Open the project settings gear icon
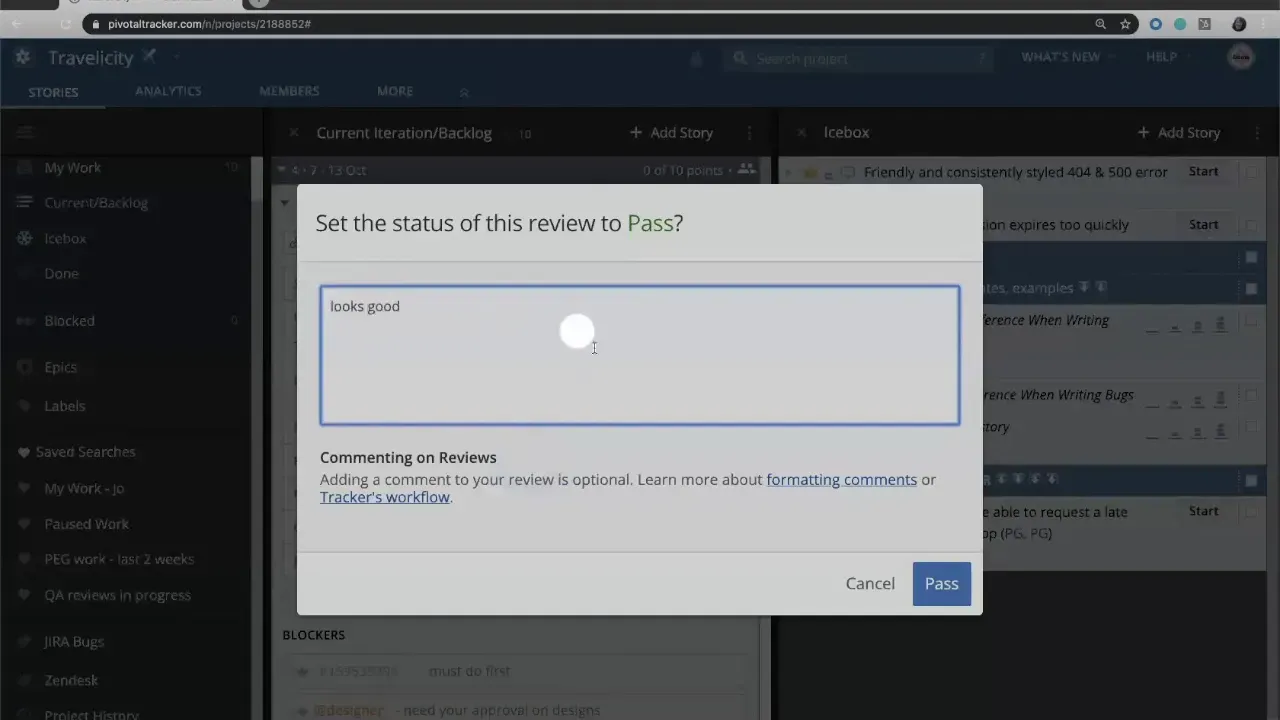1280x720 pixels. click(x=22, y=57)
